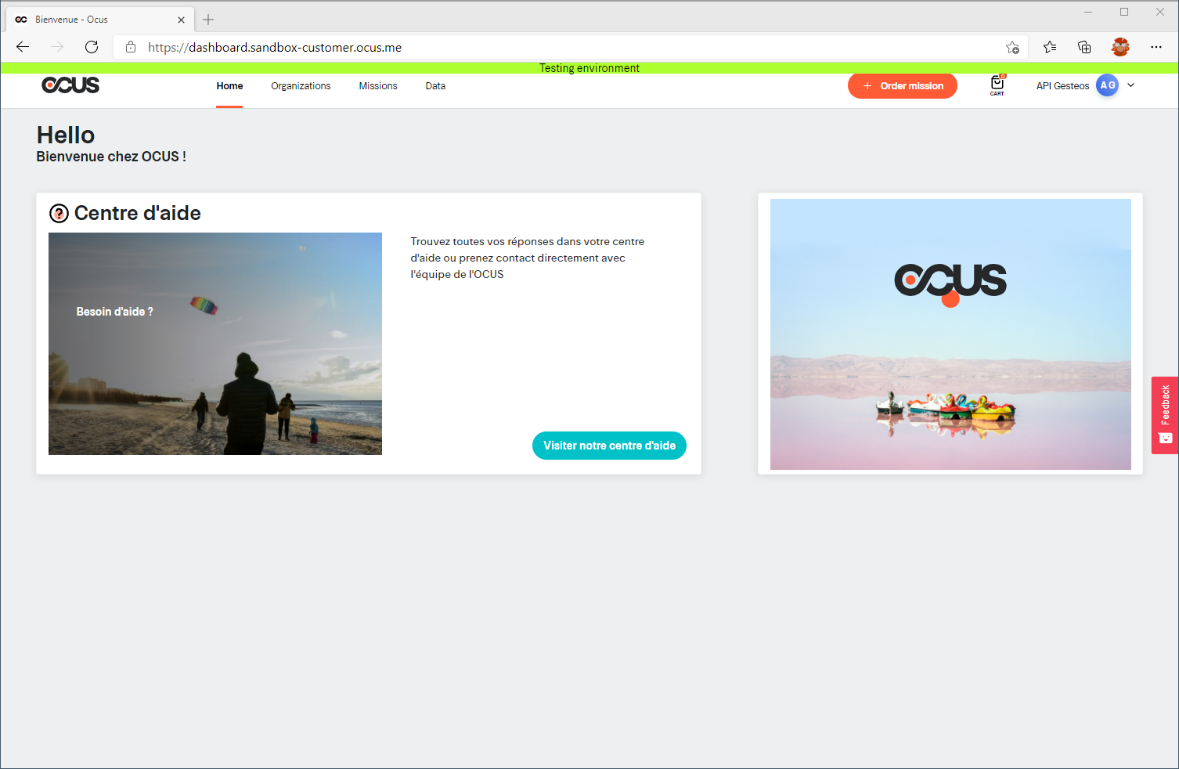Expand the API Gesteos account dropdown
The width and height of the screenshot is (1179, 769).
(x=1131, y=86)
